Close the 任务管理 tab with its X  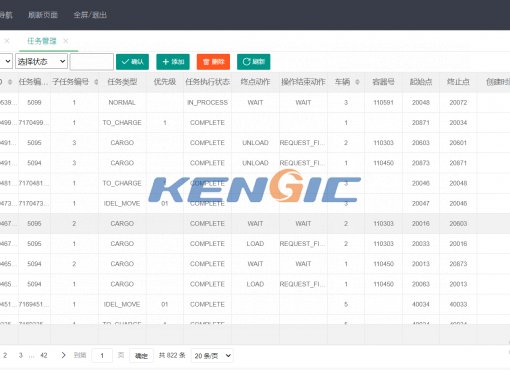tap(66, 41)
